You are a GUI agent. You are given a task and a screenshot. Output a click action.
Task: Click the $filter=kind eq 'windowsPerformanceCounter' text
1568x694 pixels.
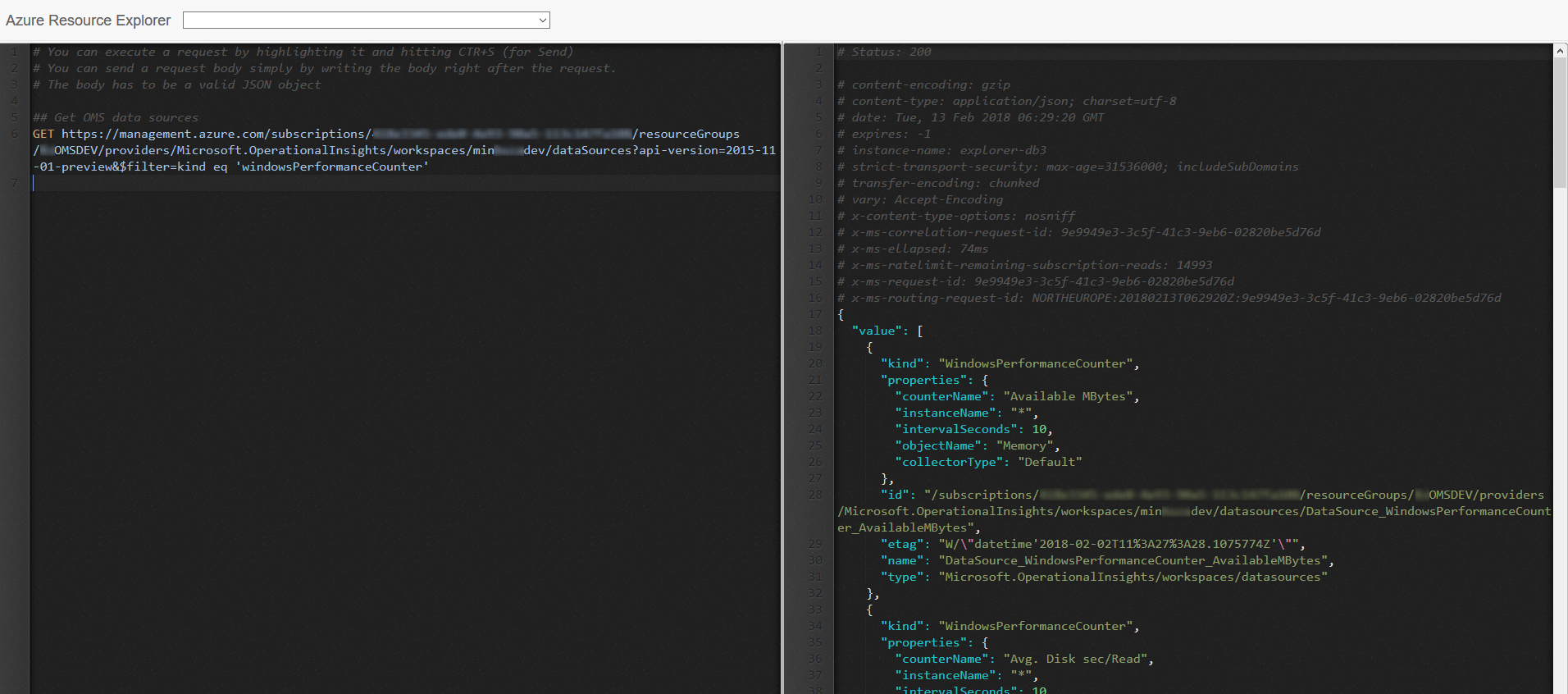click(274, 167)
